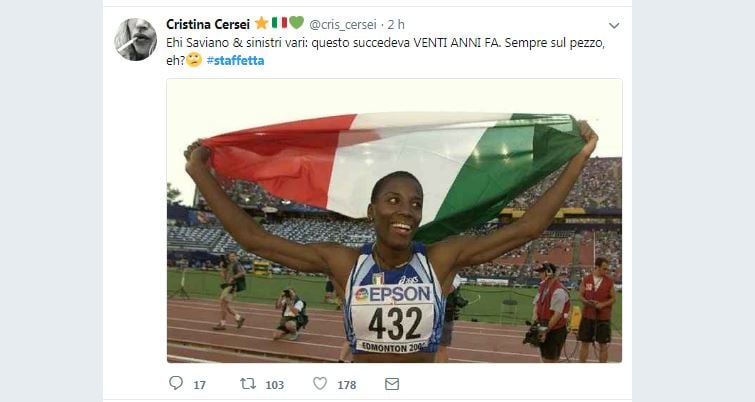Click the eye-rolling emoji in tweet text
The width and height of the screenshot is (755, 402).
(194, 60)
